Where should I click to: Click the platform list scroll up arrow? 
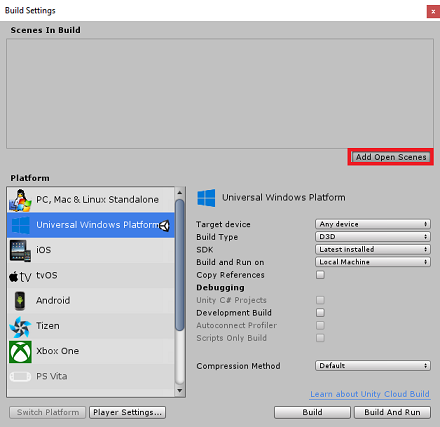[180, 193]
